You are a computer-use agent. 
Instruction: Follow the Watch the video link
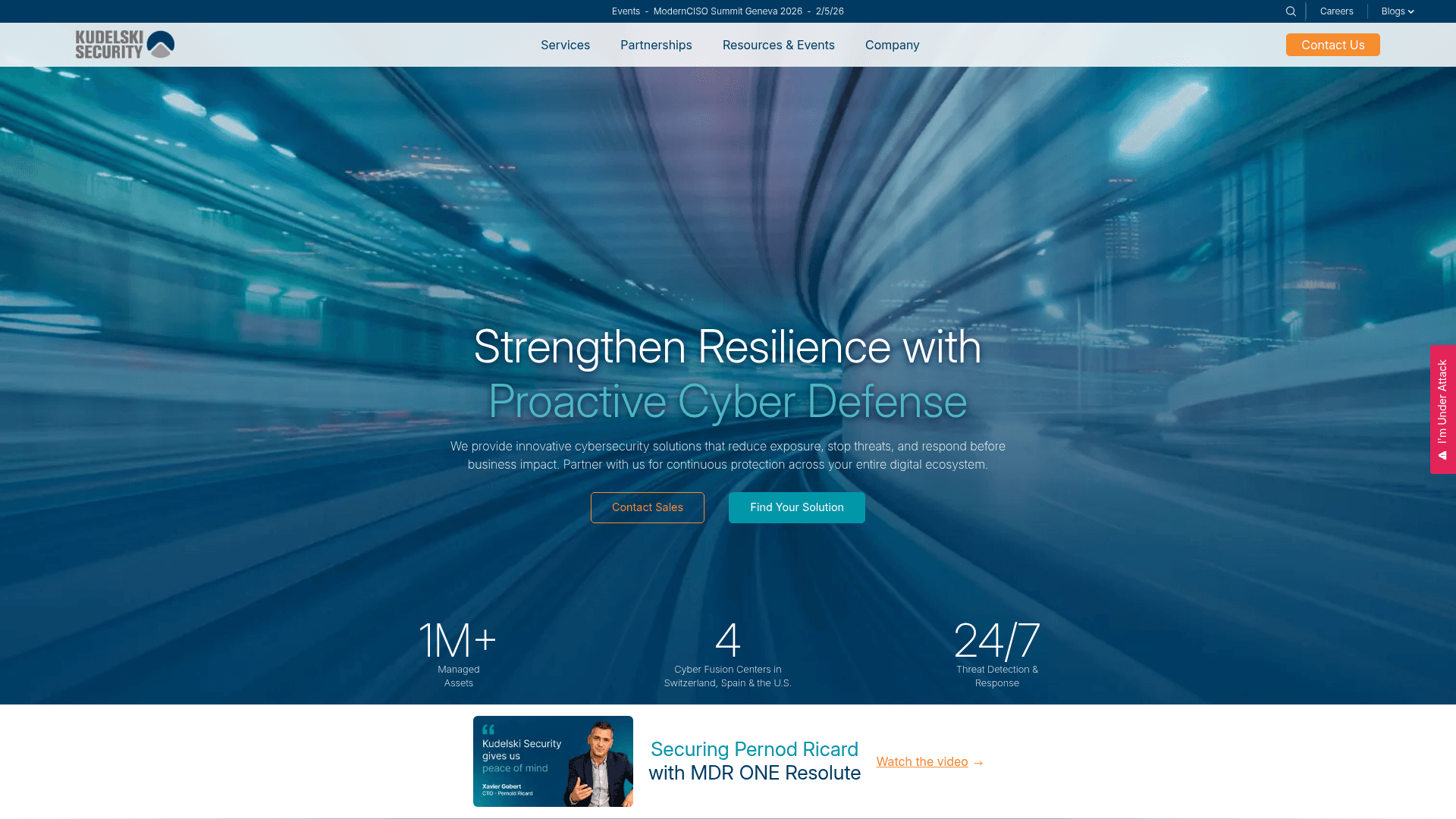[922, 762]
